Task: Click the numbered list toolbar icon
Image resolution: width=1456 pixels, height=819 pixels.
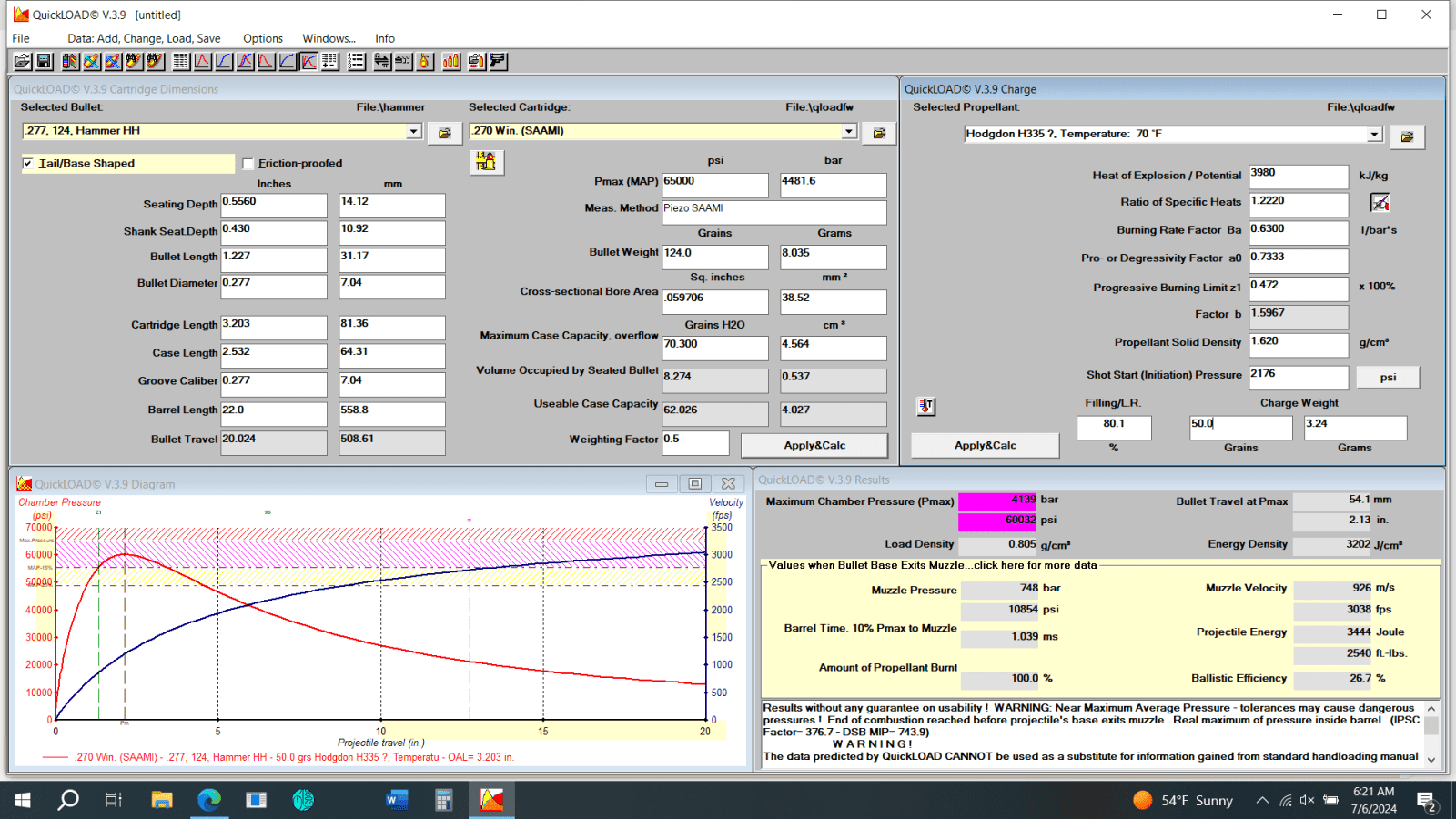Action: [x=356, y=61]
